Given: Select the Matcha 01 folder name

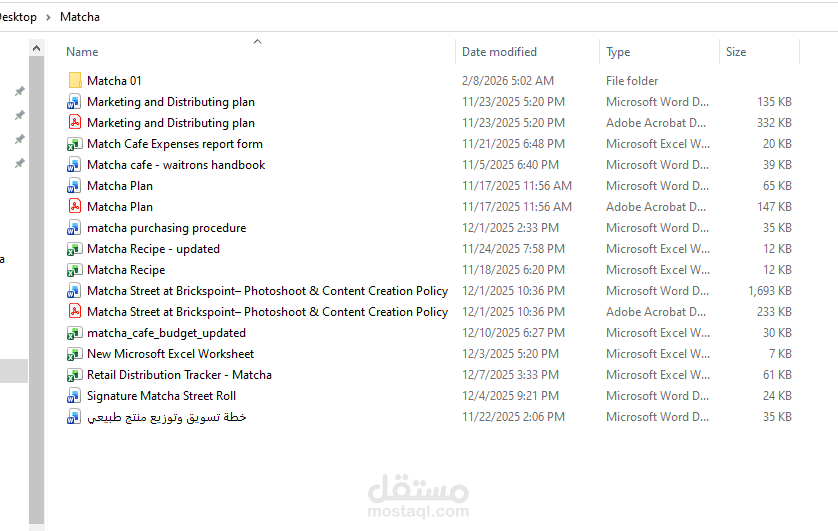Looking at the screenshot, I should click(x=114, y=81).
